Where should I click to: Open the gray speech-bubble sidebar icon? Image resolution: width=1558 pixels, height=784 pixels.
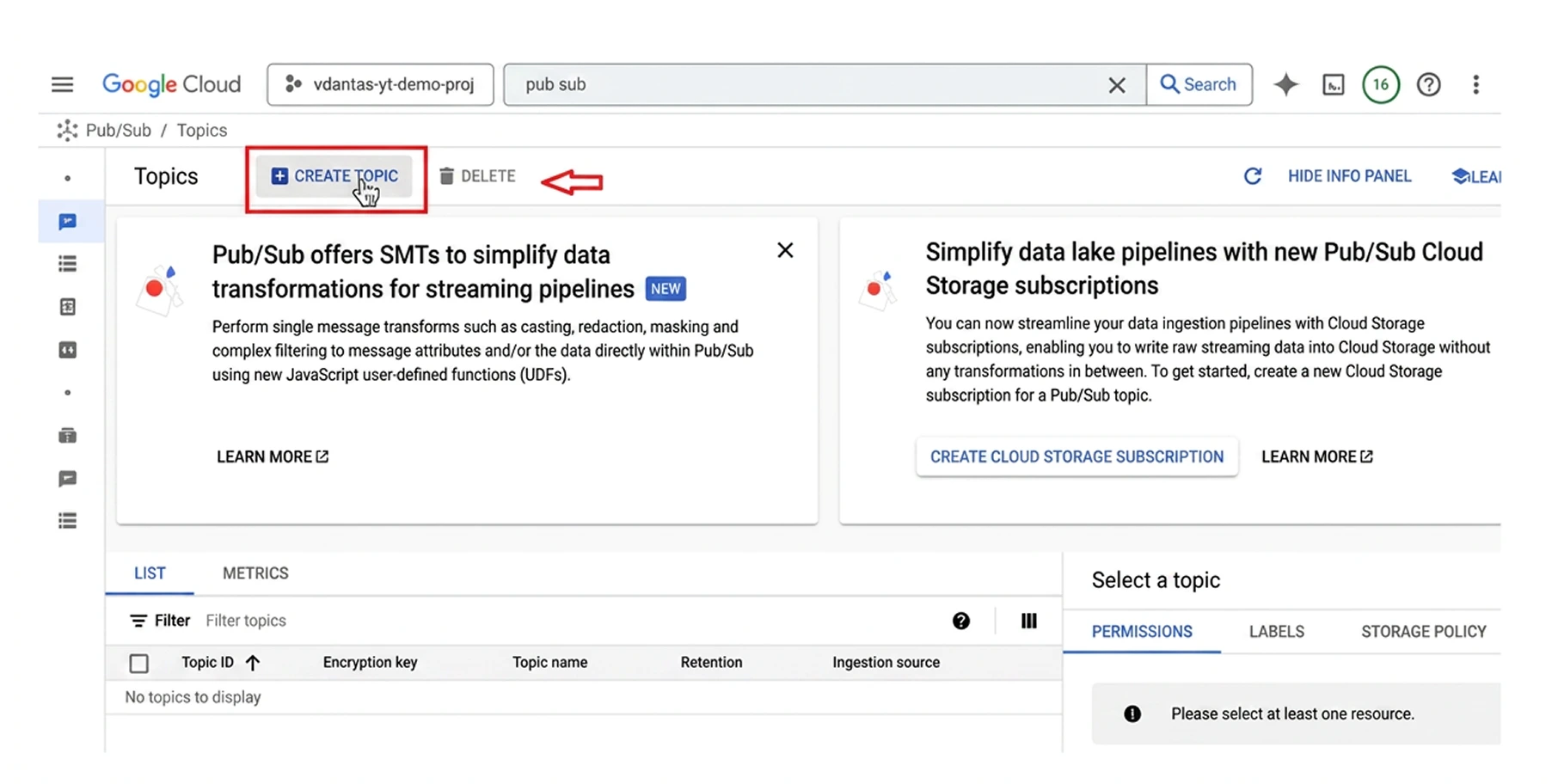coord(67,479)
